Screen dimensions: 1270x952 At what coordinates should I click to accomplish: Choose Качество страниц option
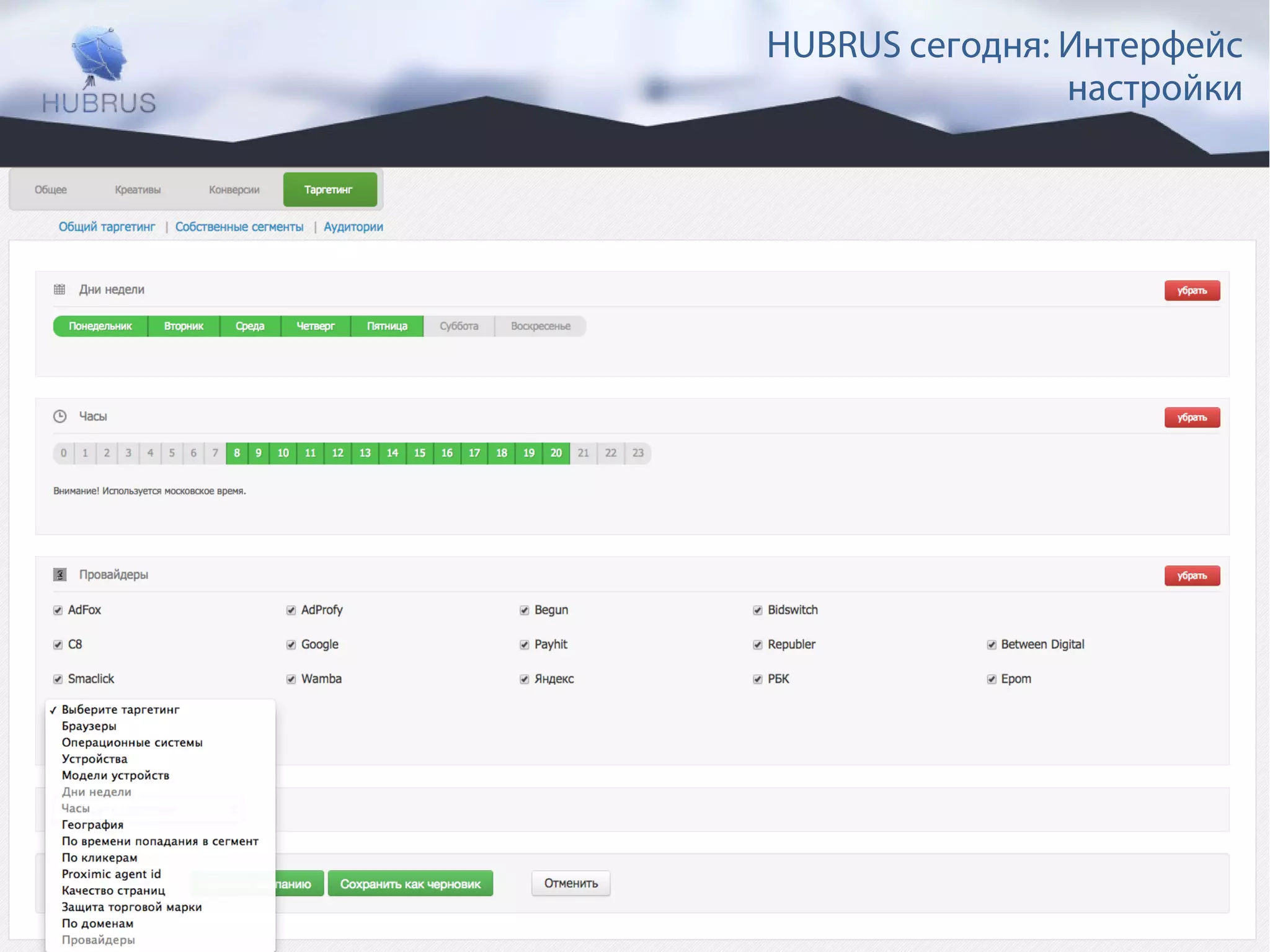(x=160, y=891)
